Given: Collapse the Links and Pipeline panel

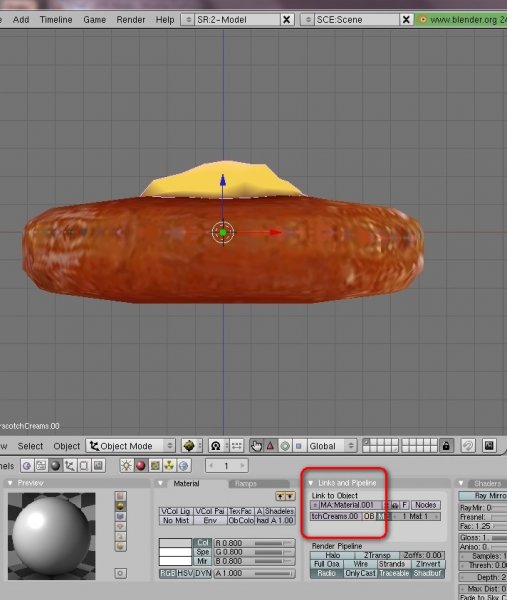Looking at the screenshot, I should coord(311,483).
